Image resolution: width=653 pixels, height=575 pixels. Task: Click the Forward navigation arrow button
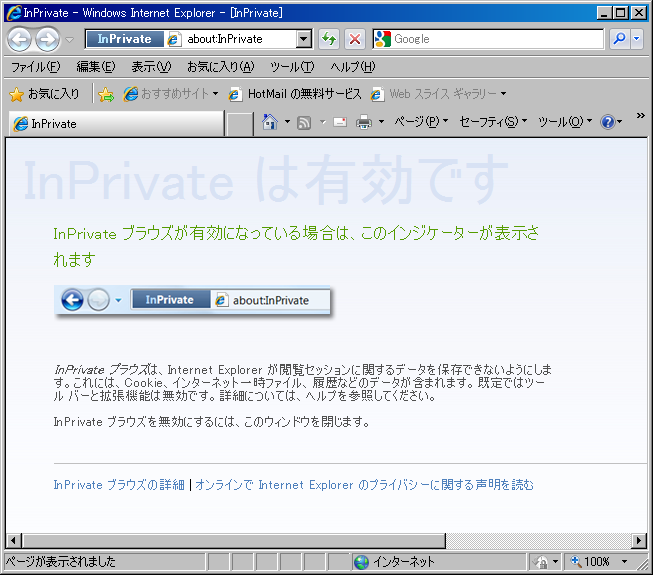tap(47, 40)
